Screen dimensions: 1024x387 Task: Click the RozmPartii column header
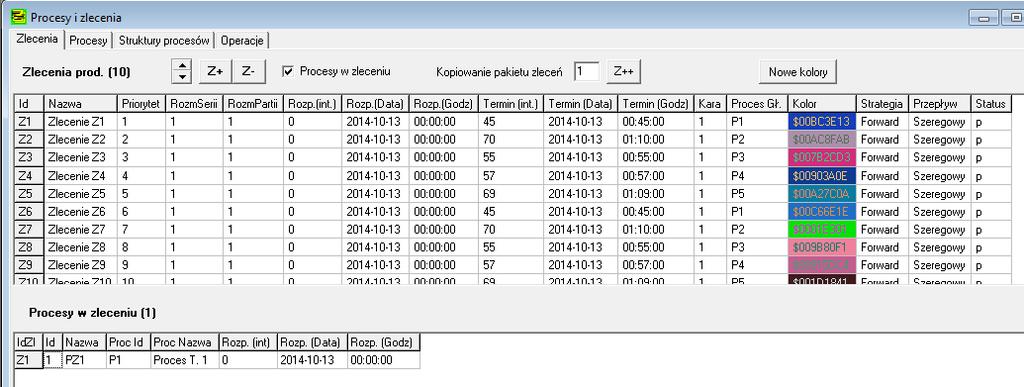click(253, 104)
